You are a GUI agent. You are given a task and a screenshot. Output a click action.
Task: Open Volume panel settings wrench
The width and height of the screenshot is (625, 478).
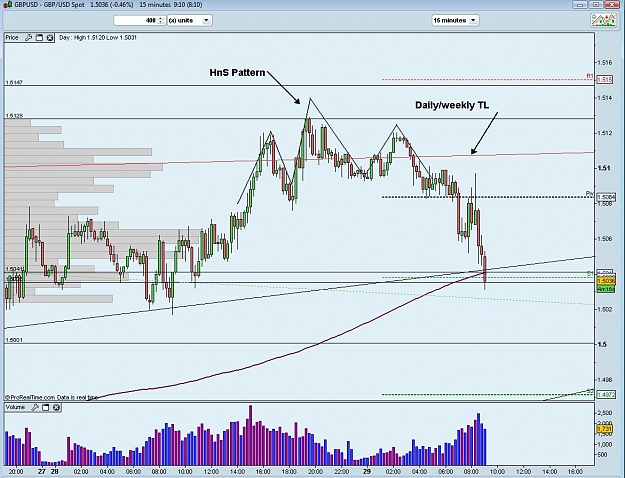coord(35,407)
